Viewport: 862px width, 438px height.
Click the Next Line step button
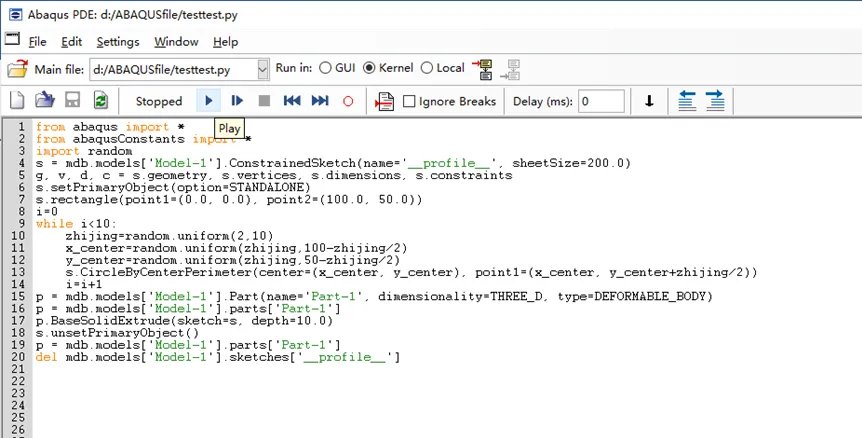click(x=237, y=101)
